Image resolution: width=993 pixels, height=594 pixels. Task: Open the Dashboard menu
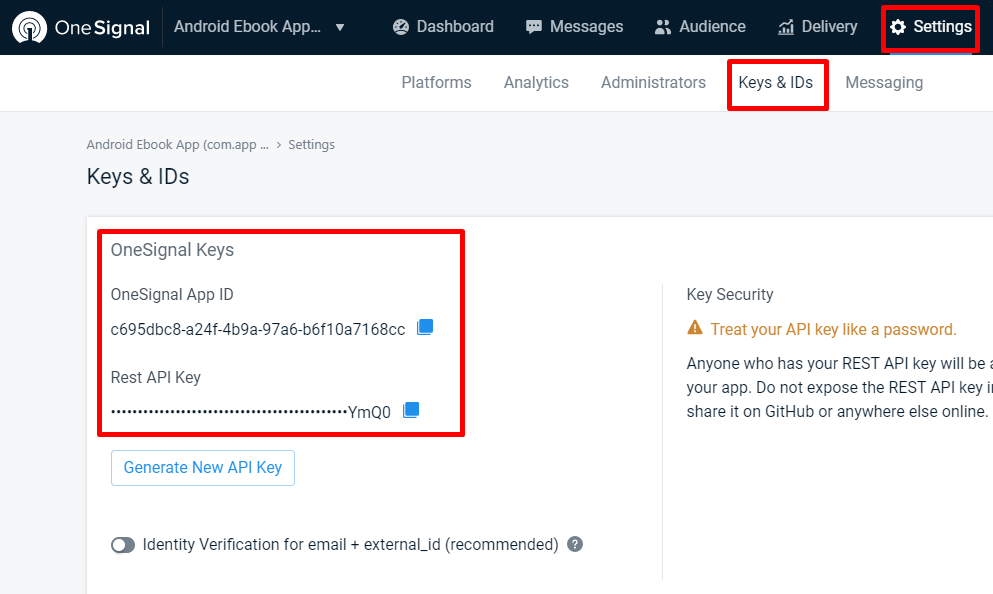[x=443, y=27]
